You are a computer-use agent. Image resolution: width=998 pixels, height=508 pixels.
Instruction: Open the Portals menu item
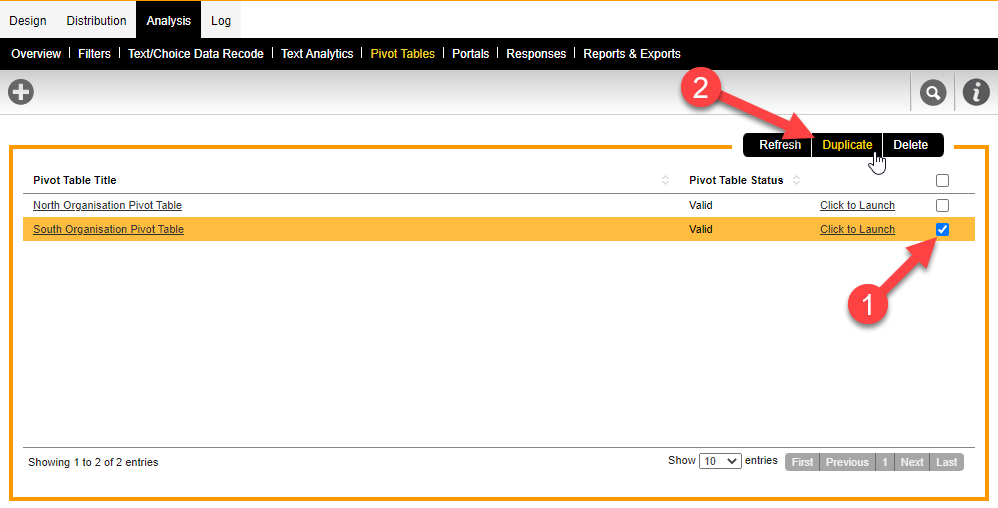(x=470, y=54)
